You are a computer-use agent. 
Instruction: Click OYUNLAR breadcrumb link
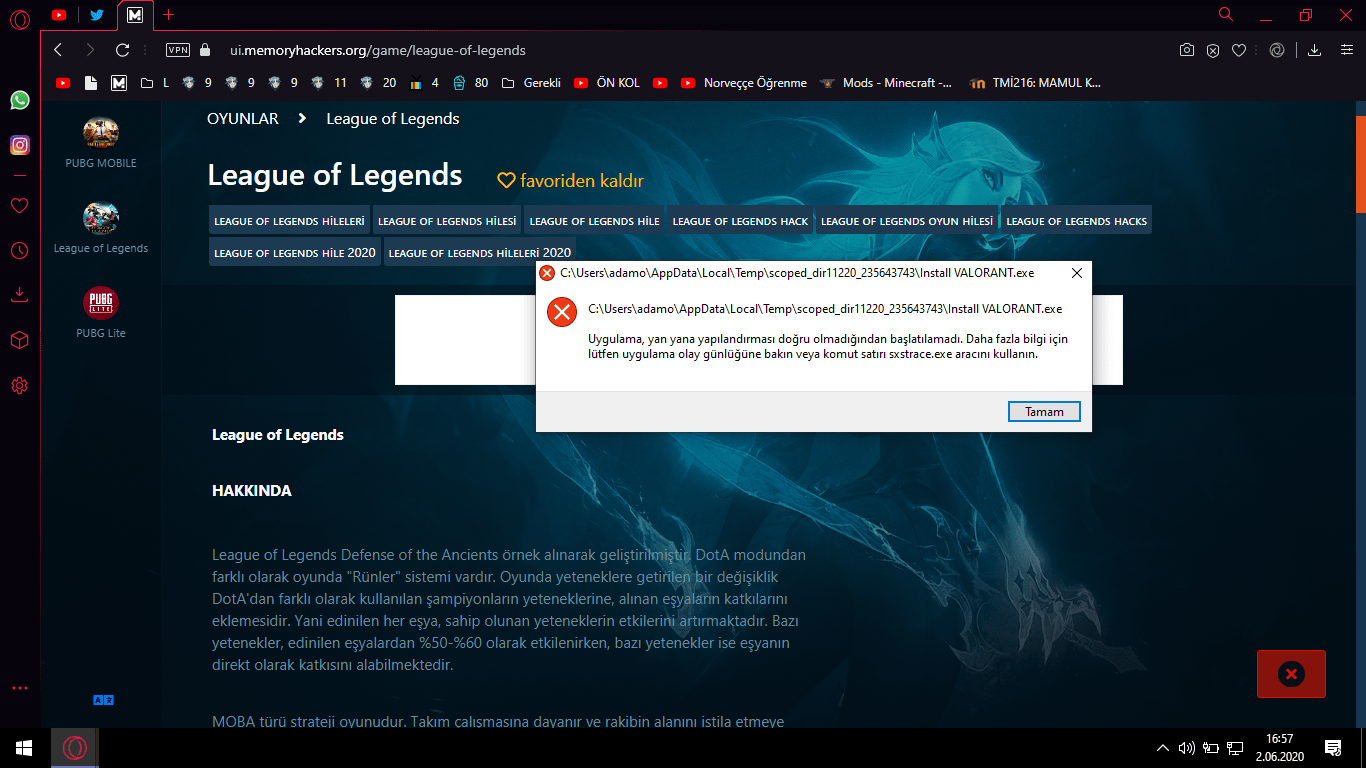click(243, 118)
